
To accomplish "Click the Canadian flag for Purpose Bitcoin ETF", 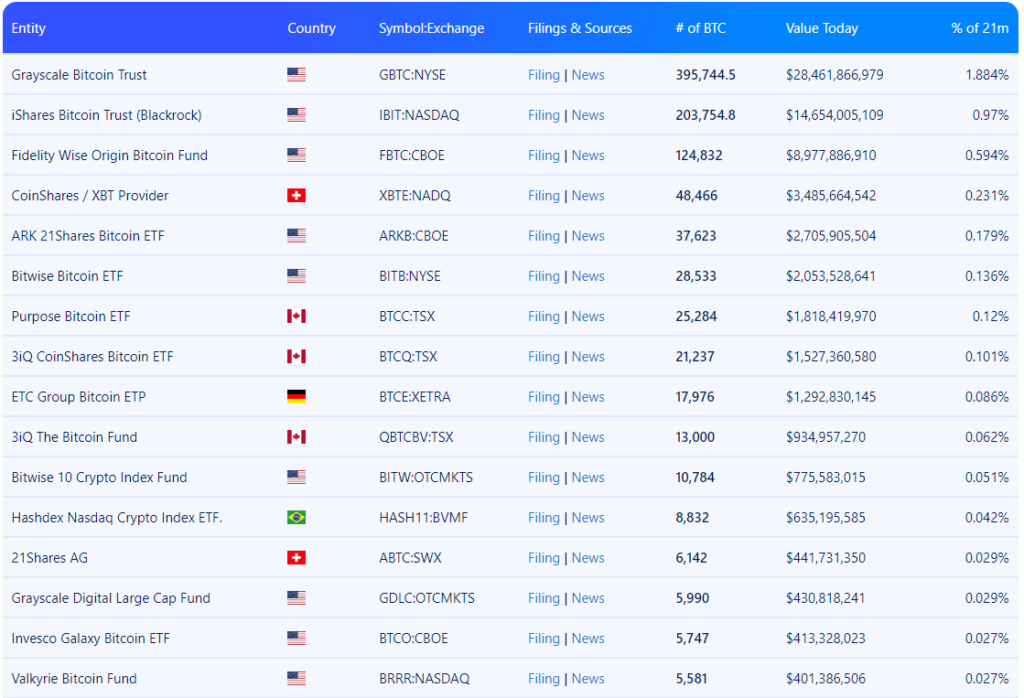I will pyautogui.click(x=296, y=316).
